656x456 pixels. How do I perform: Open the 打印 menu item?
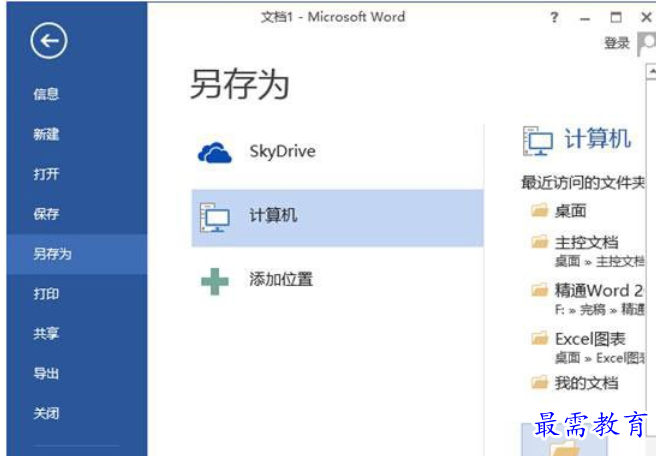[46, 294]
